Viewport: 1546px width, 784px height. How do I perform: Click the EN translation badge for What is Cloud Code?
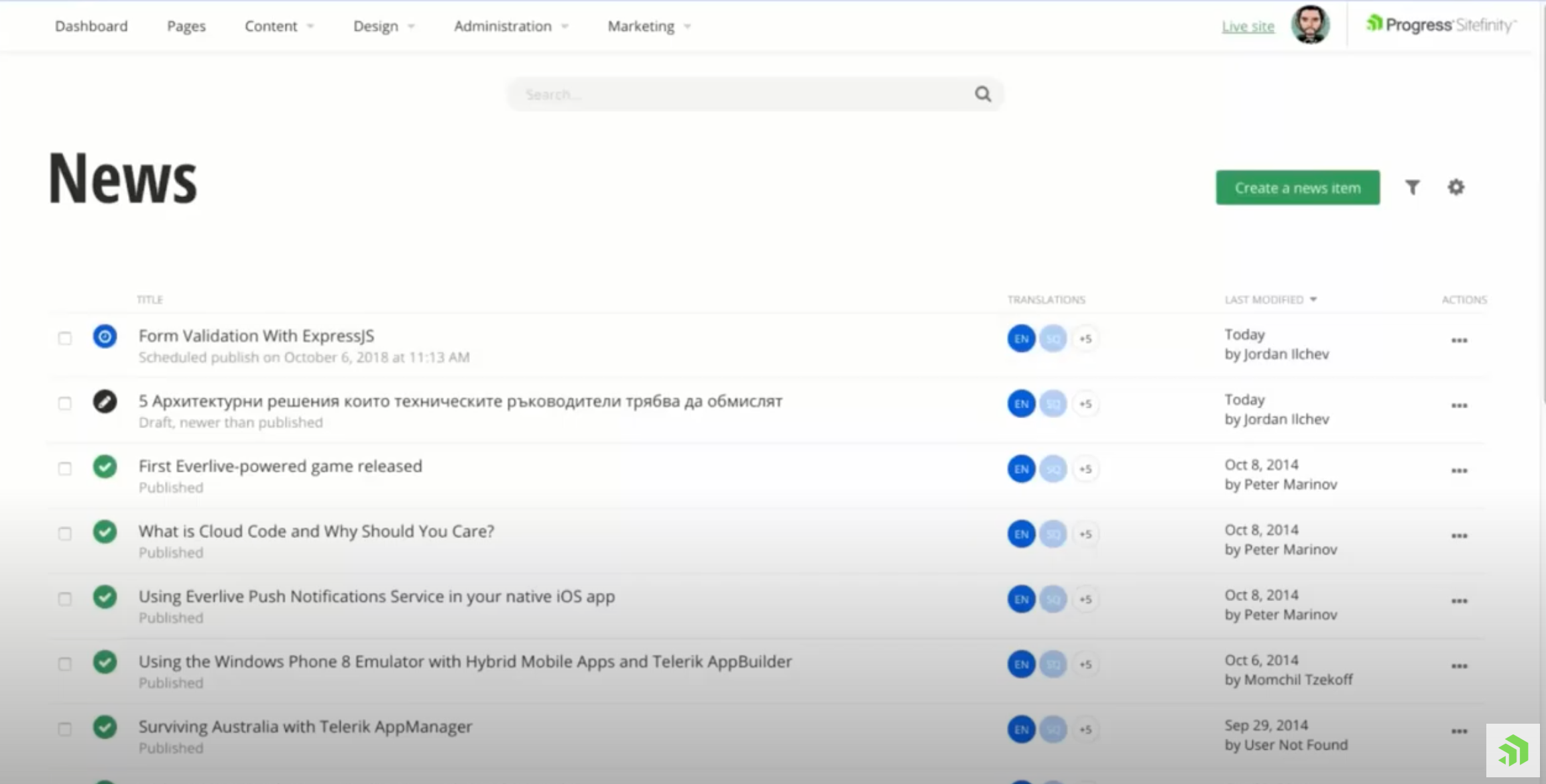(1021, 534)
